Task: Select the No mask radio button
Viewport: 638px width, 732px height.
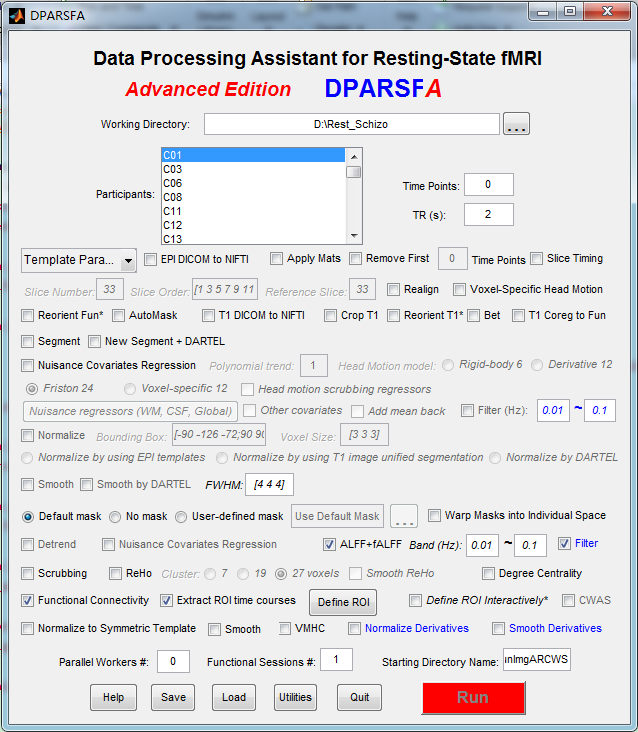Action: pos(115,517)
